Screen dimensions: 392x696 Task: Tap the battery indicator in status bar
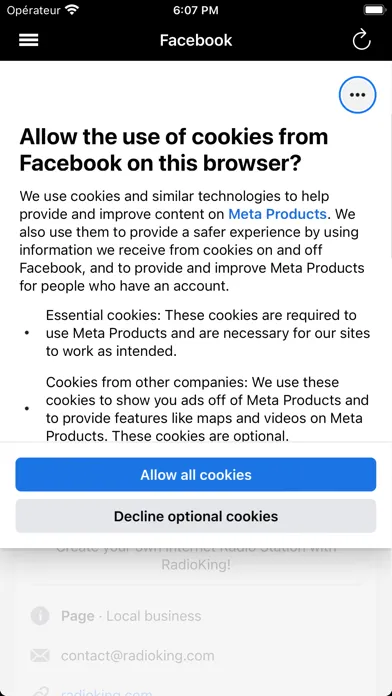coord(374,10)
